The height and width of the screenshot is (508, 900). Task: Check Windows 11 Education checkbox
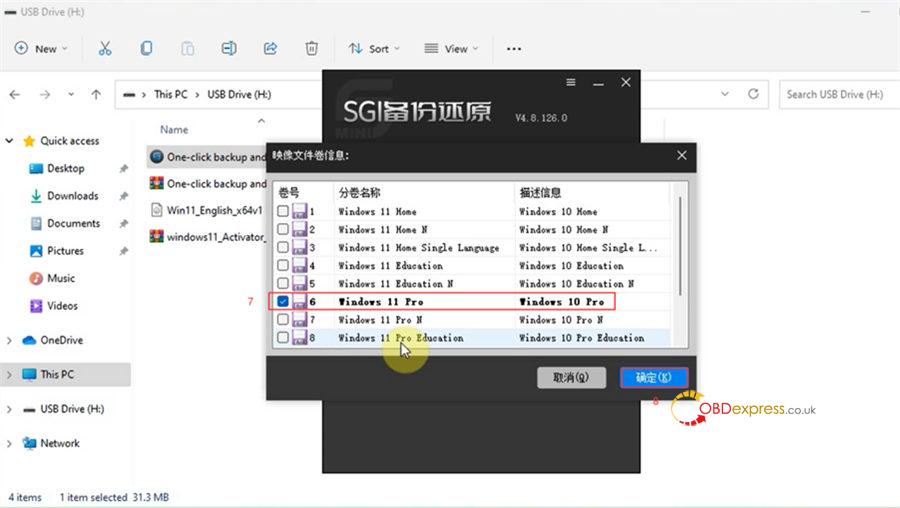coord(282,265)
